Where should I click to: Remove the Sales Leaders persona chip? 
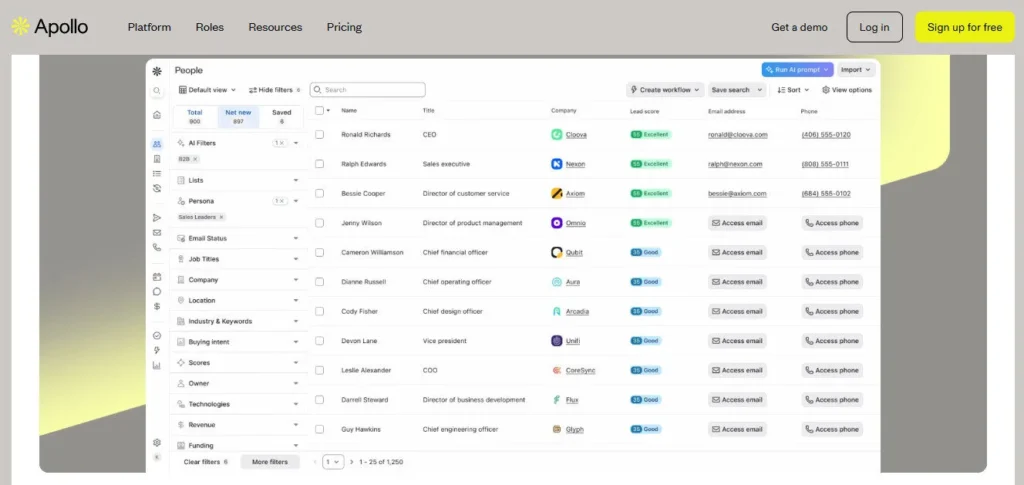coord(221,217)
